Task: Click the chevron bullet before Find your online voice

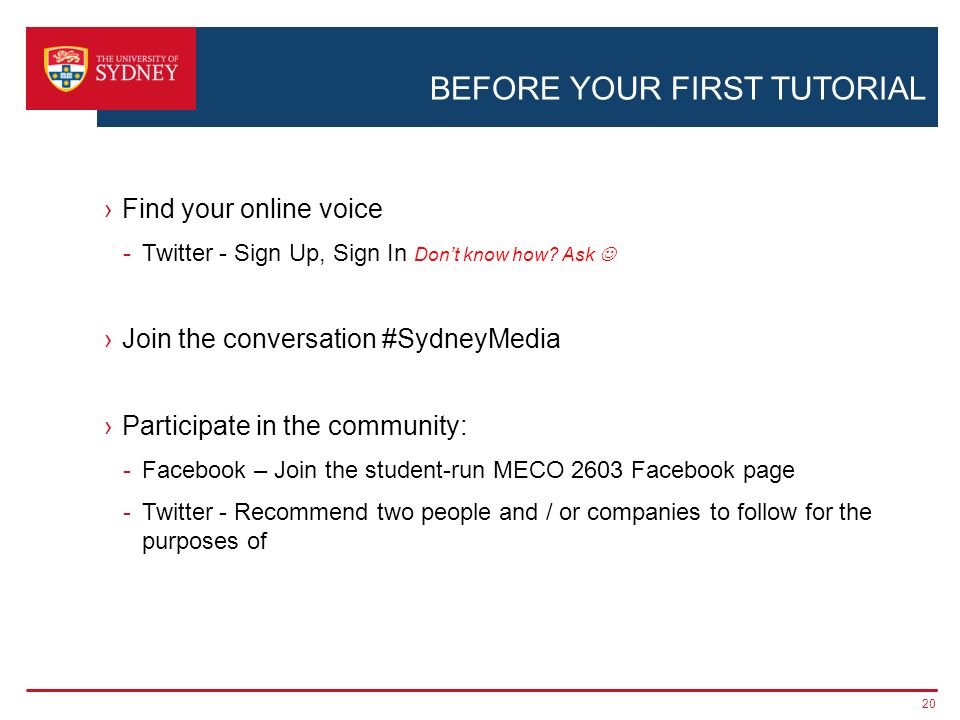Action: [x=108, y=211]
